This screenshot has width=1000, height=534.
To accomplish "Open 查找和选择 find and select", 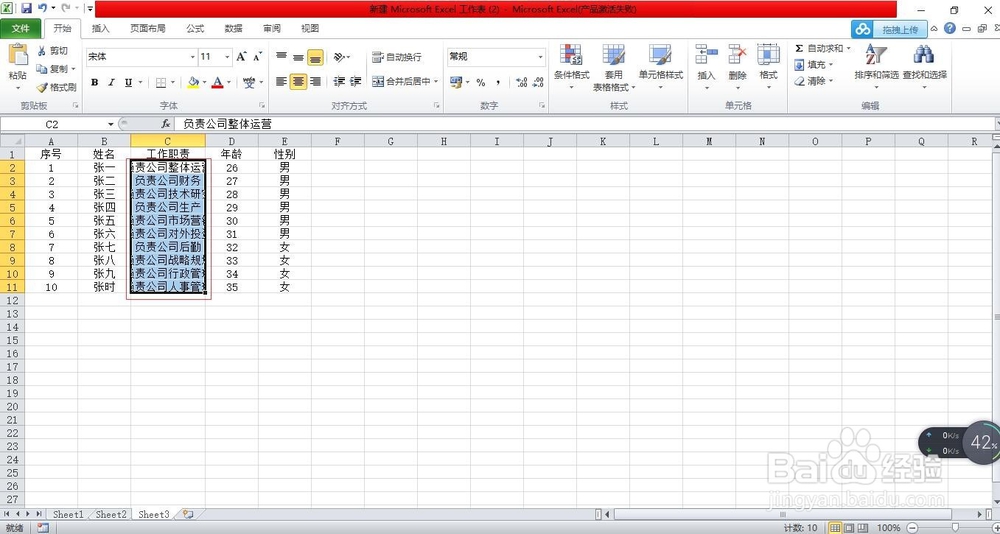I will coord(924,68).
